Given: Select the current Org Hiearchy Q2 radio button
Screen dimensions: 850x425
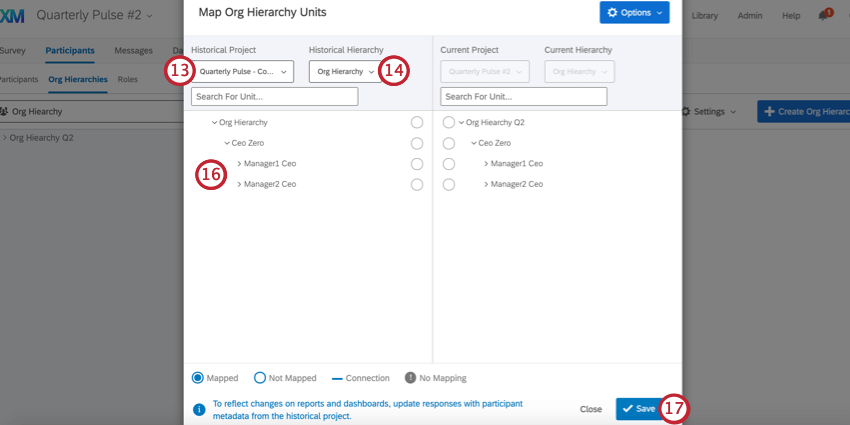Looking at the screenshot, I should tap(448, 122).
